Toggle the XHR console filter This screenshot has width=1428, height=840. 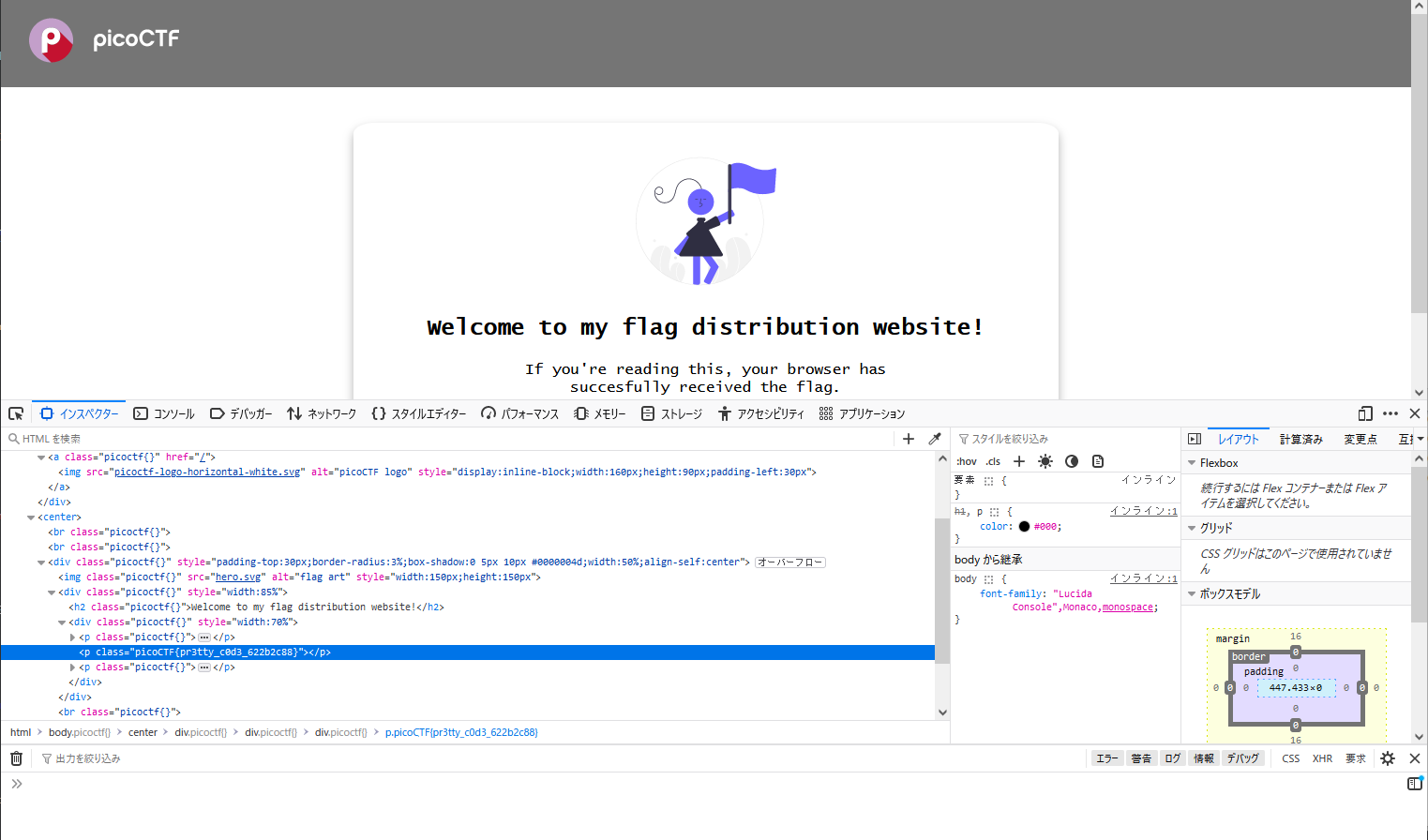(x=1322, y=758)
